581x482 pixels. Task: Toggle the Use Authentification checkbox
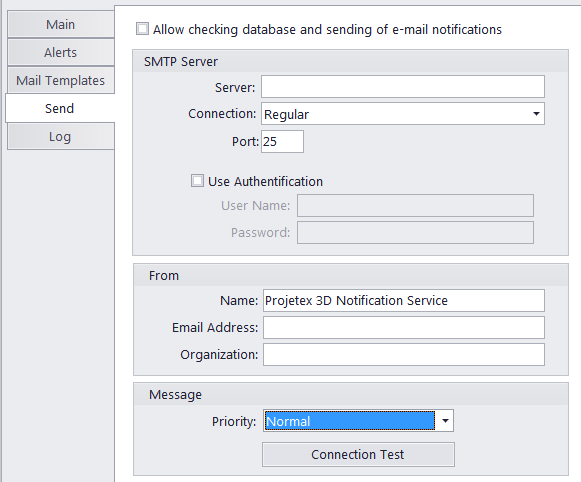coord(197,181)
